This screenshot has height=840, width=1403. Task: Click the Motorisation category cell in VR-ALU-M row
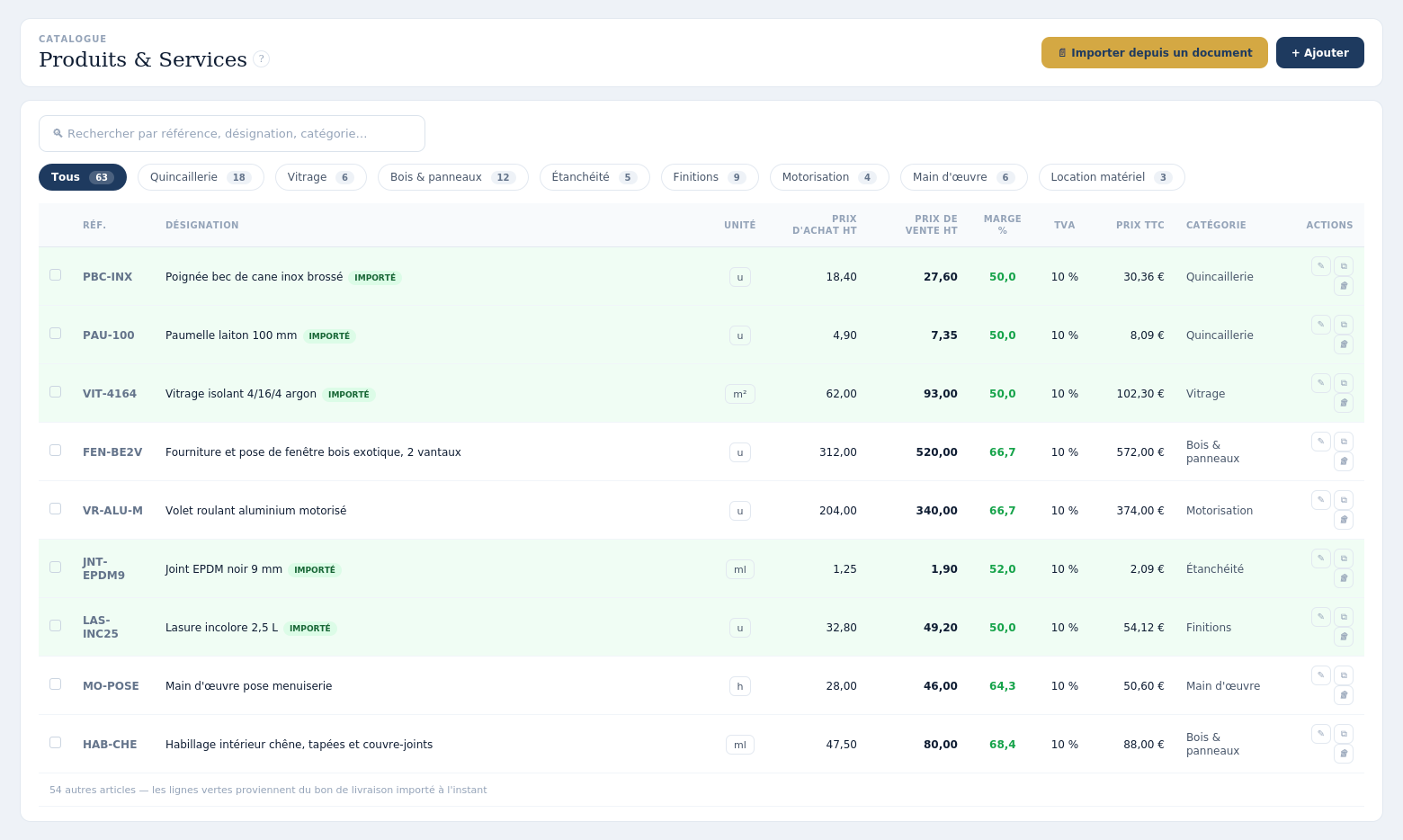click(1220, 511)
